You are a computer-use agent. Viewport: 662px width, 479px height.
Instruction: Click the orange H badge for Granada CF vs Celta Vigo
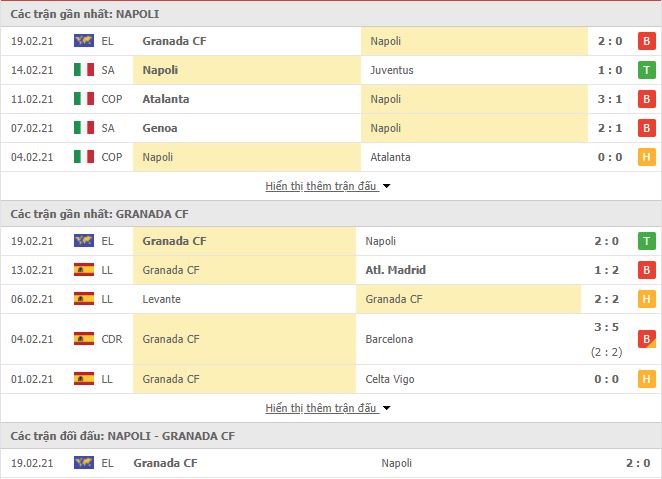tap(646, 379)
